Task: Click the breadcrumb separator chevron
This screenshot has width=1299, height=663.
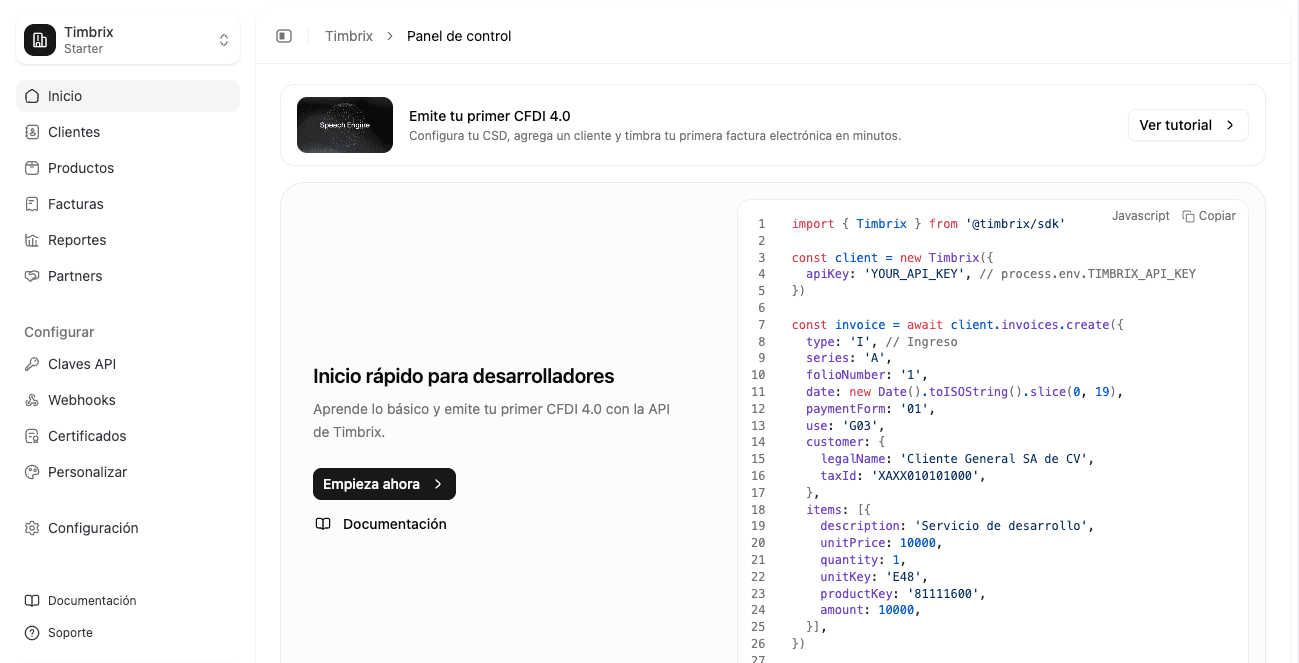Action: point(390,36)
